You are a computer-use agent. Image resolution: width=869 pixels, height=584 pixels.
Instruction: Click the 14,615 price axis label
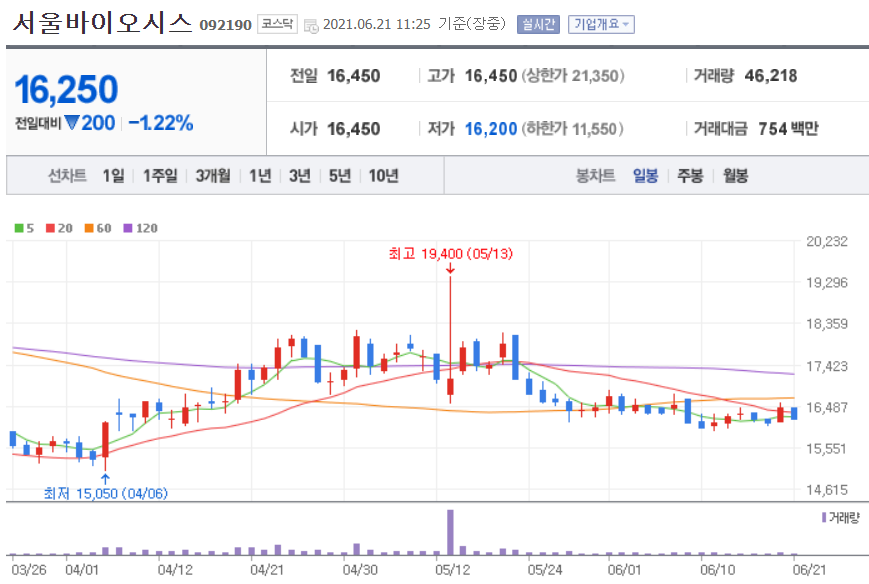(x=827, y=490)
